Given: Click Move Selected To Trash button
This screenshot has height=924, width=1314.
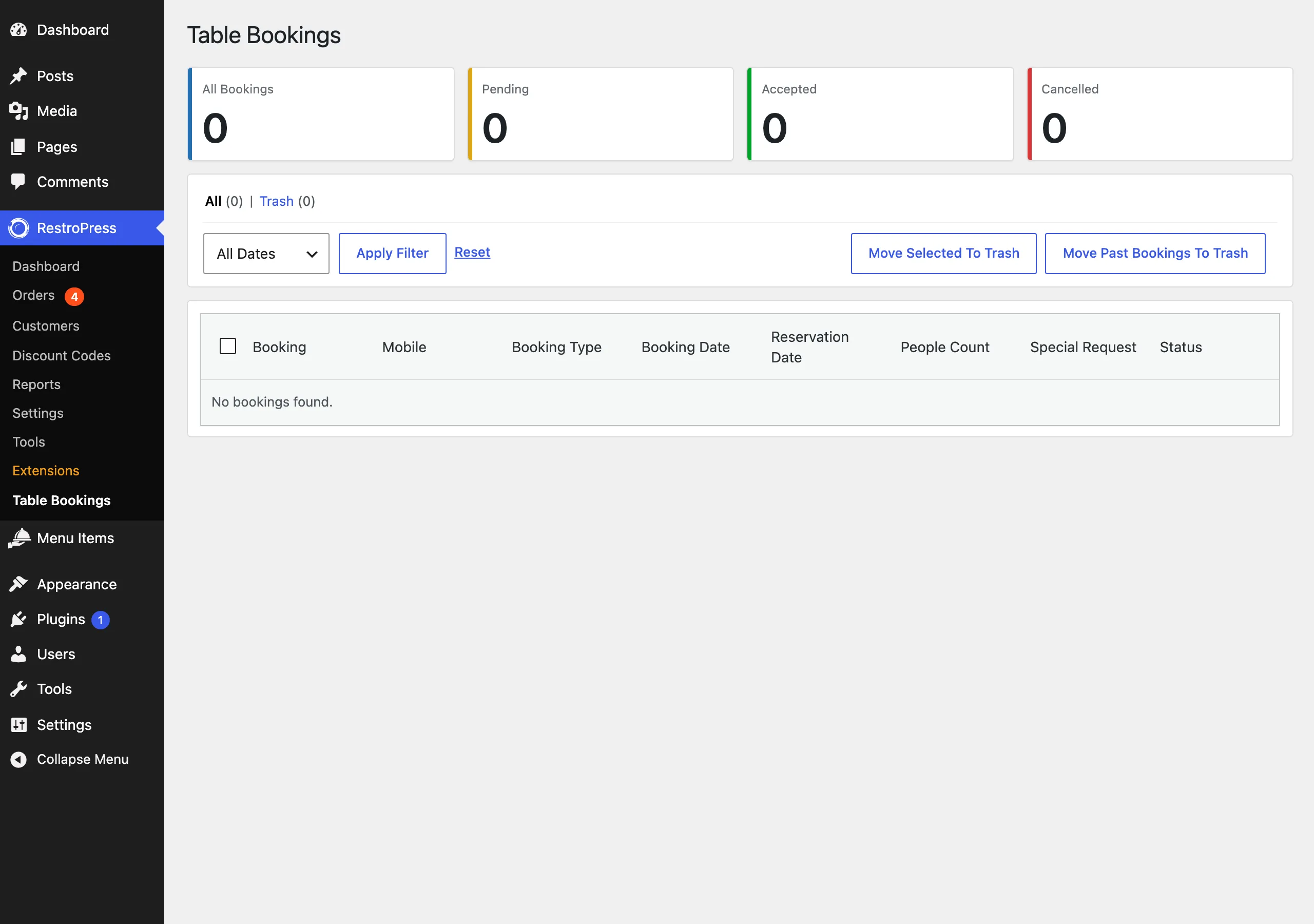Looking at the screenshot, I should point(944,254).
